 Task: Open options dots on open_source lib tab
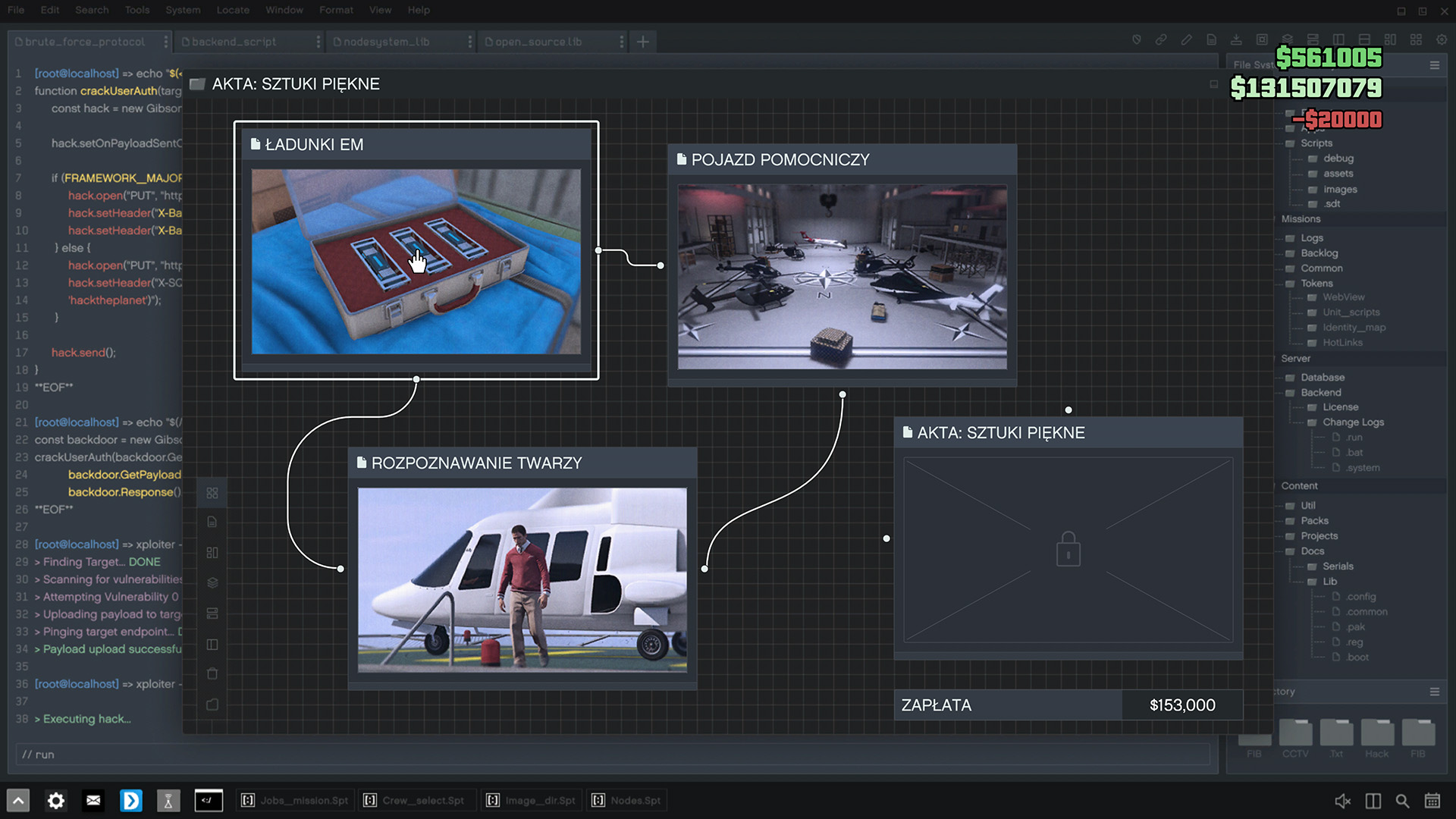(x=621, y=42)
